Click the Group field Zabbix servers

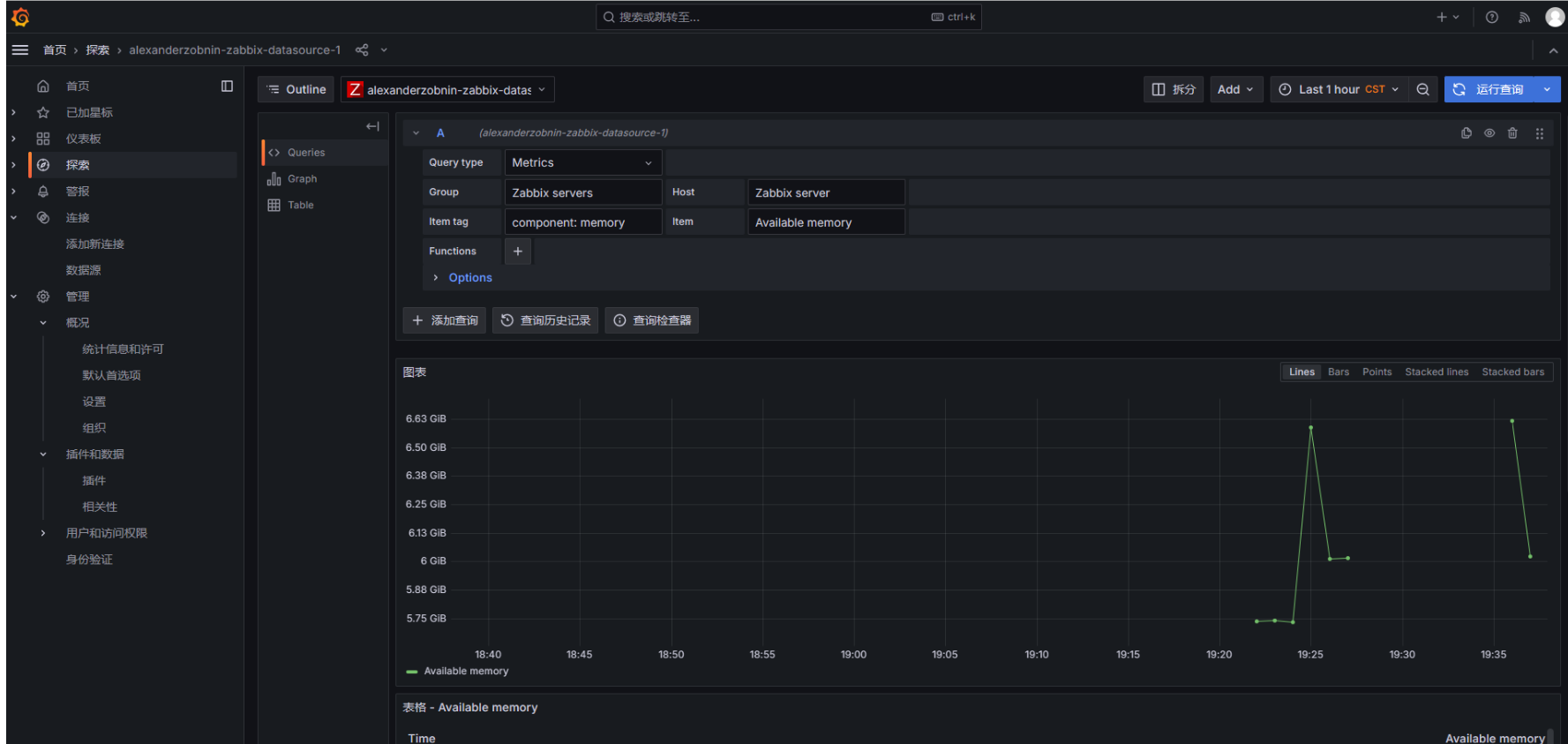[583, 192]
